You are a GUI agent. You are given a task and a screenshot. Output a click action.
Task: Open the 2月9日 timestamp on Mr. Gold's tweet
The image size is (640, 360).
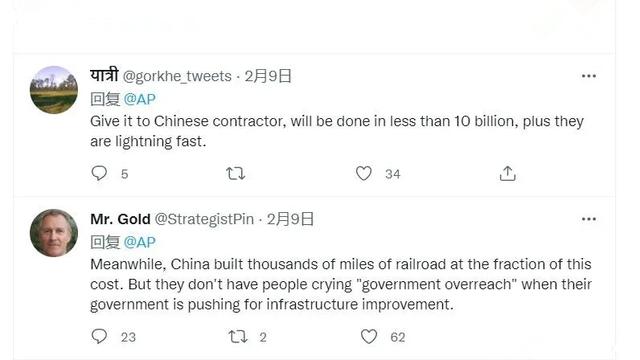click(291, 219)
